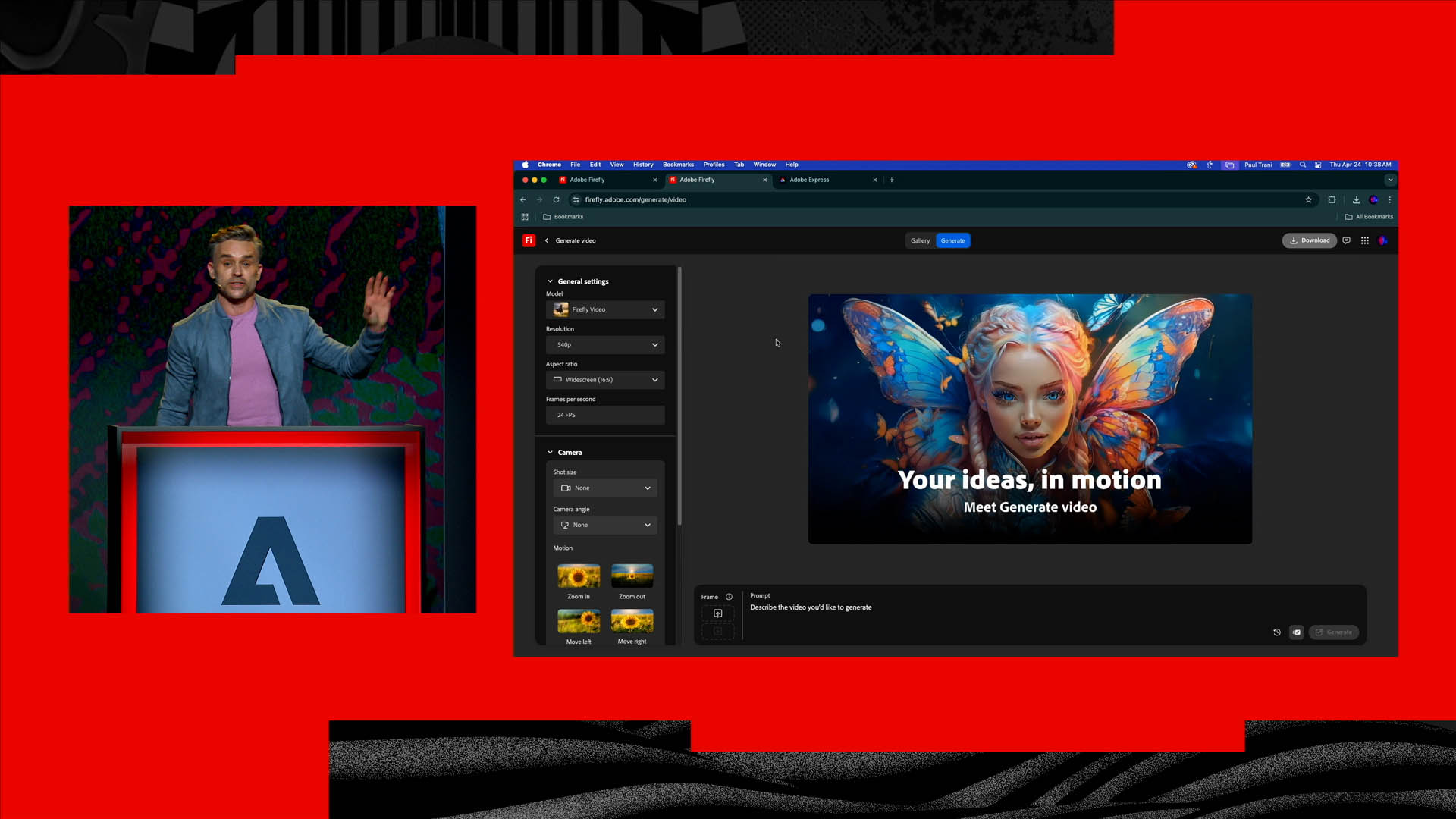Viewport: 1456px width, 819px height.
Task: Click the upload frame icon in Frame section
Action: (x=717, y=614)
